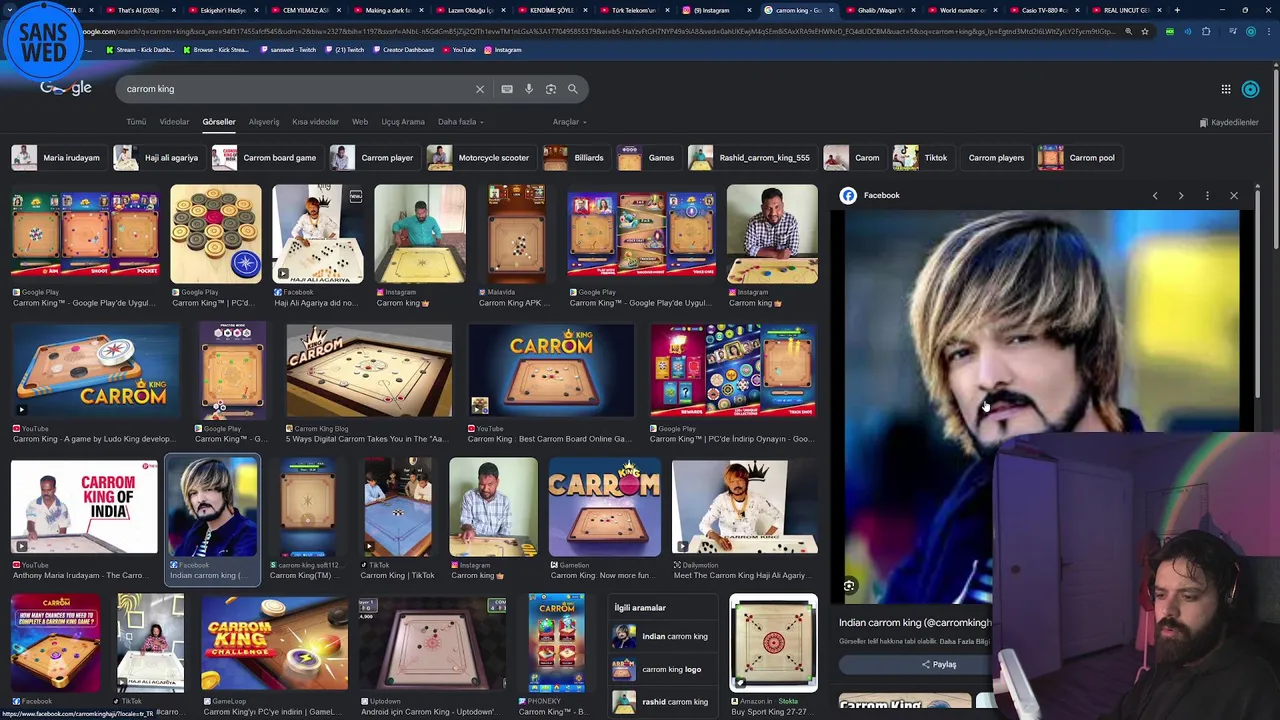Open the Carrom King of India thumbnail
Image resolution: width=1280 pixels, height=720 pixels.
coord(84,506)
